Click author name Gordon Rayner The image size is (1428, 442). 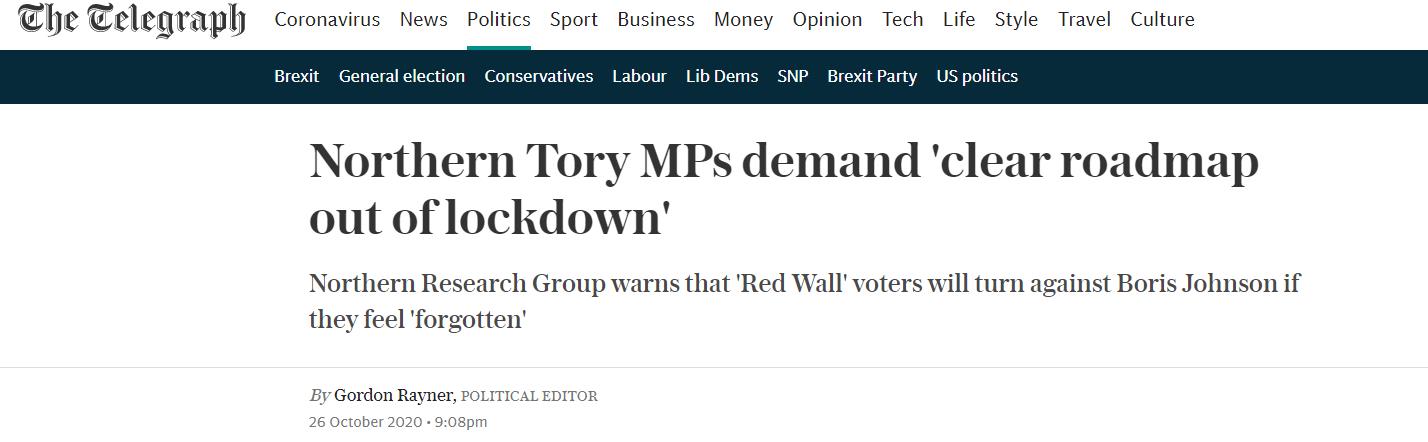click(394, 395)
